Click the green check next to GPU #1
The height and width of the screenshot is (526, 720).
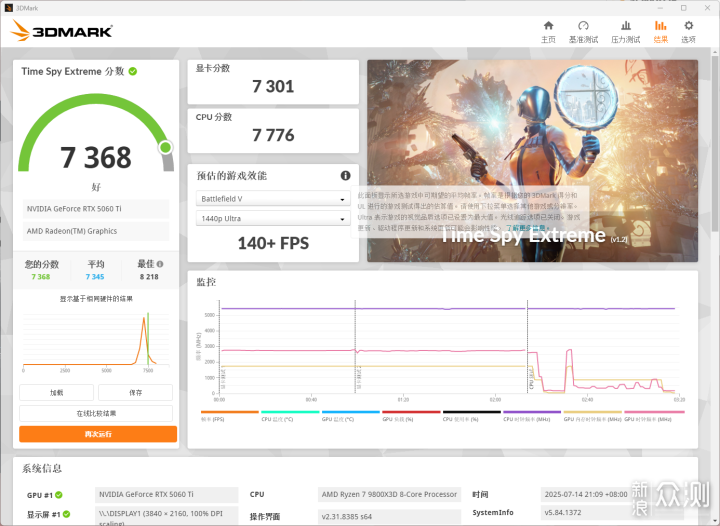tap(59, 495)
